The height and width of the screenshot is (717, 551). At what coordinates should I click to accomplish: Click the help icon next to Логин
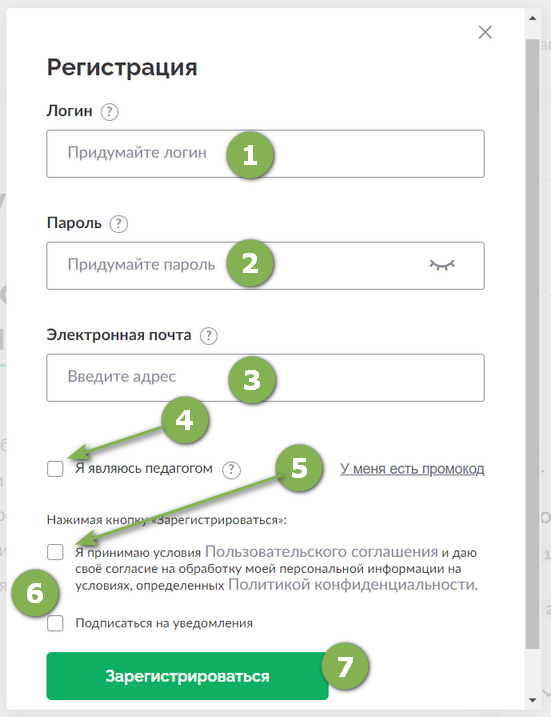point(109,112)
